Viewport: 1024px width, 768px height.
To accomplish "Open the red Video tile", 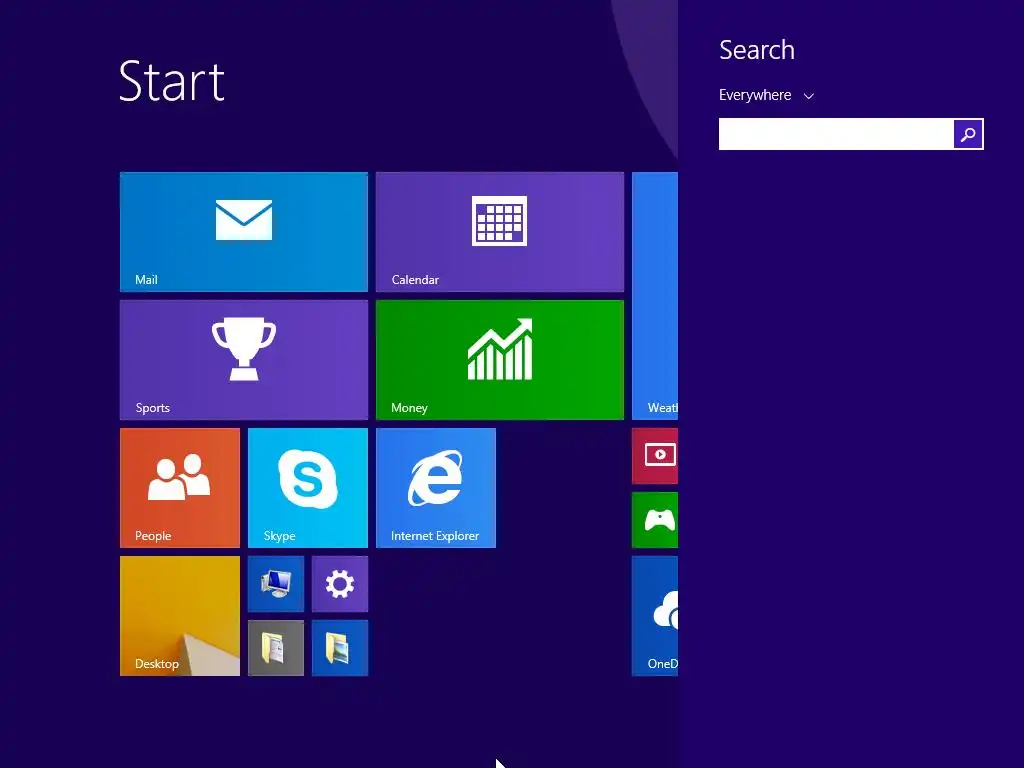I will pos(655,456).
